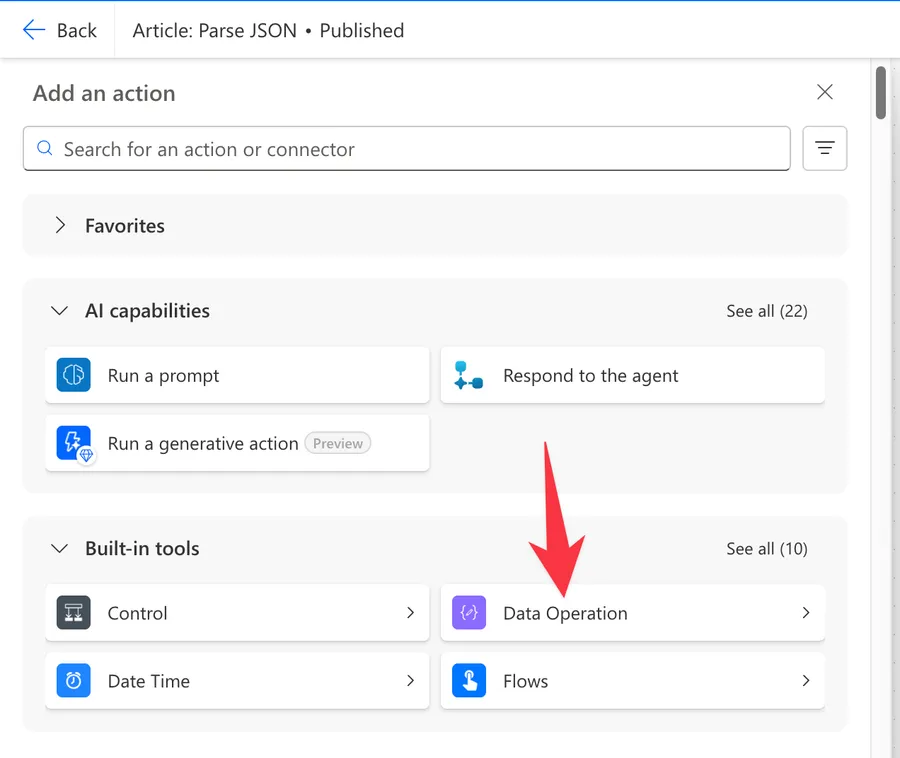
Task: See all 22 AI capabilities
Action: click(x=766, y=311)
